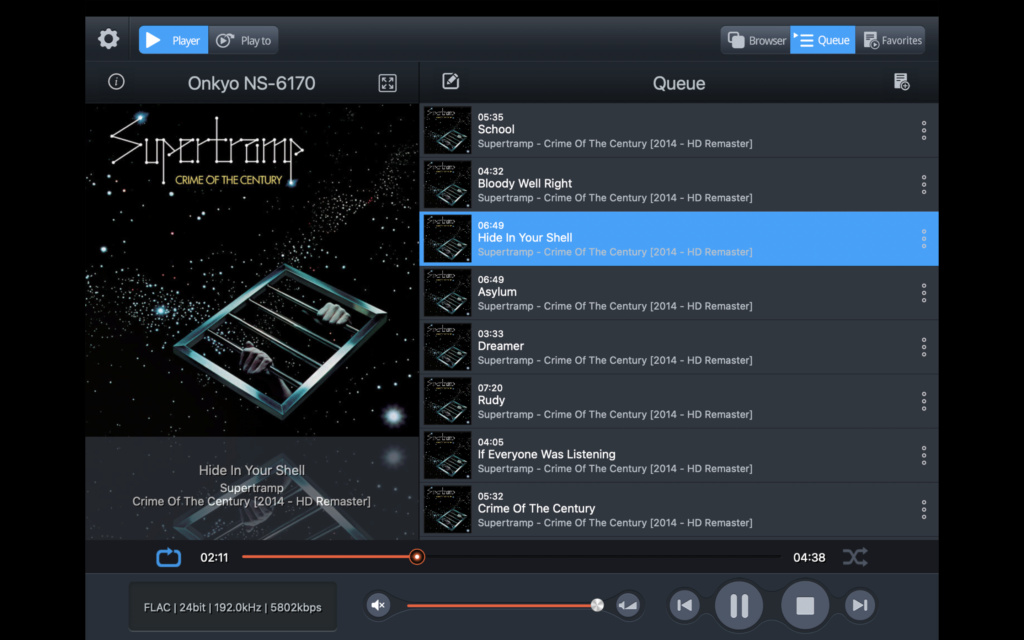Open options menu for School
This screenshot has height=640, width=1024.
923,130
